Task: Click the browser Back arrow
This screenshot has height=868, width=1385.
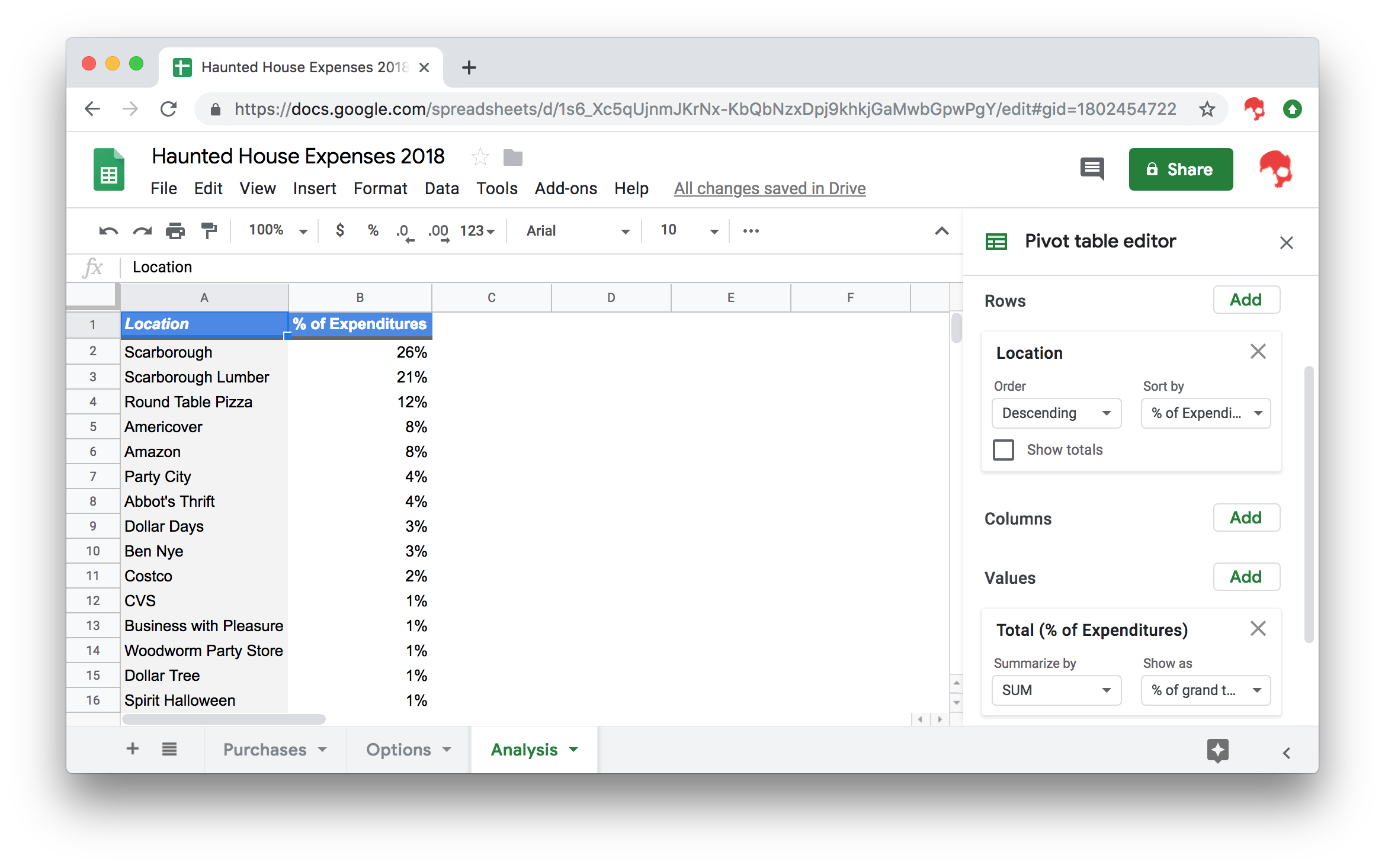Action: point(93,109)
